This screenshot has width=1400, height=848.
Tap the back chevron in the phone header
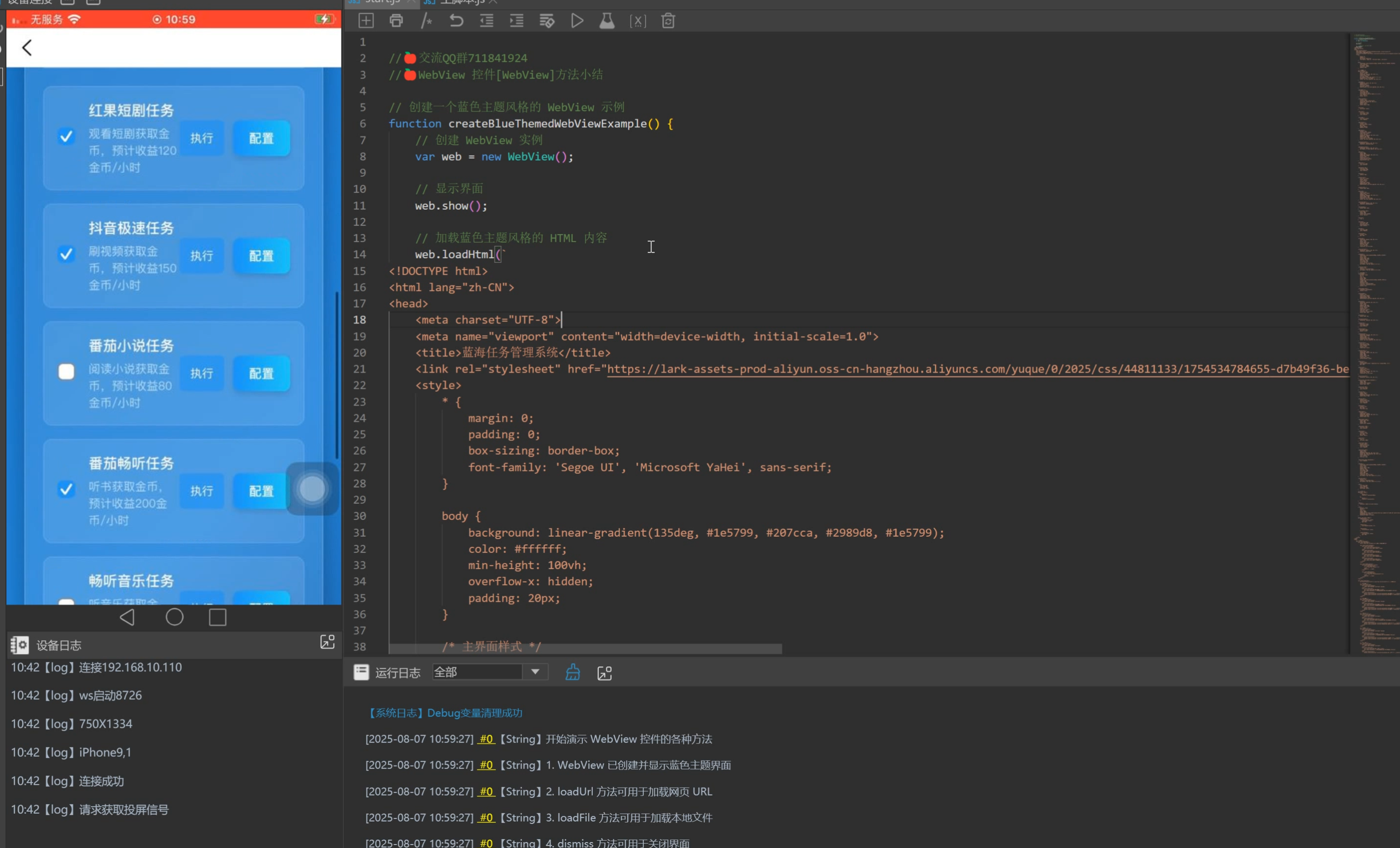coord(27,48)
